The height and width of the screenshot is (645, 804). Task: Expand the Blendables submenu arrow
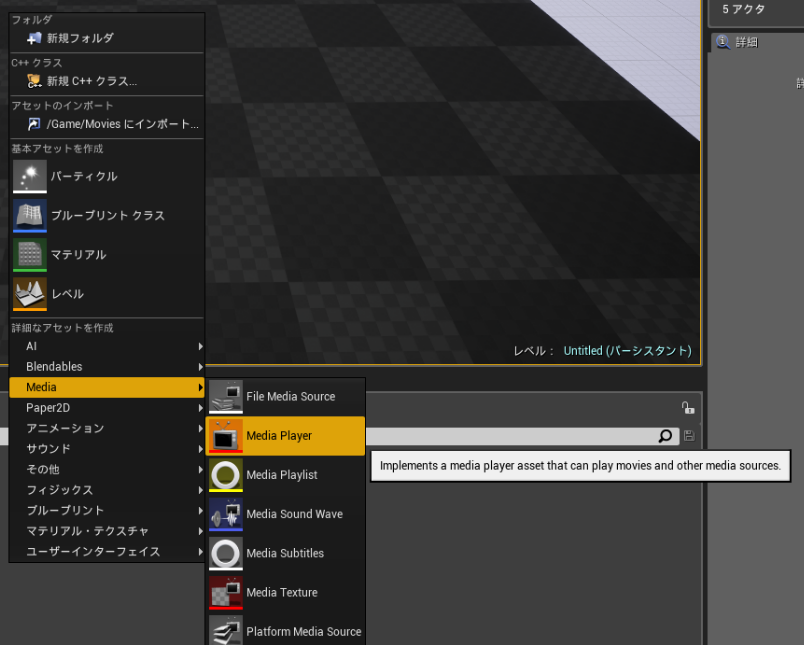point(200,367)
